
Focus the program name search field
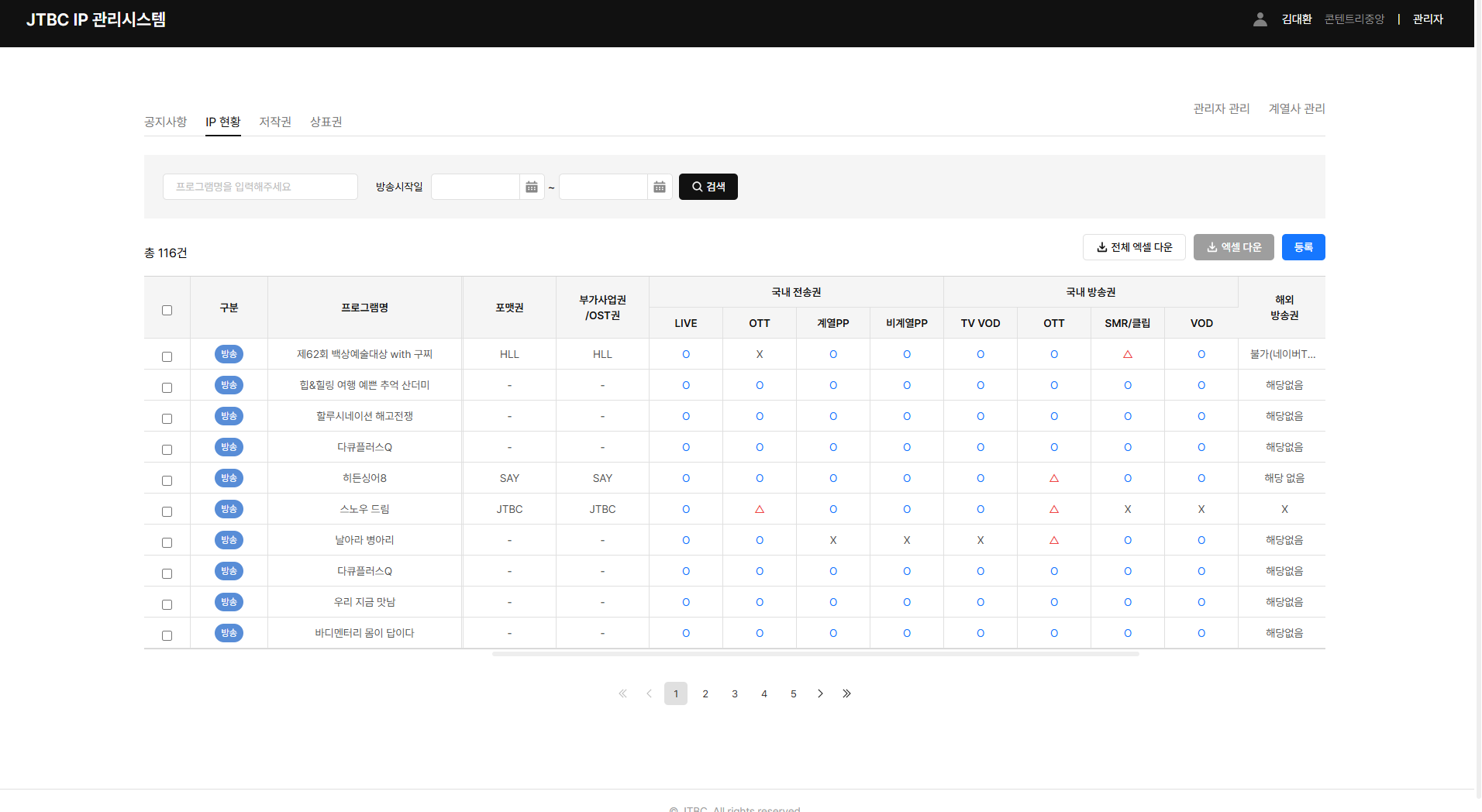click(x=260, y=187)
